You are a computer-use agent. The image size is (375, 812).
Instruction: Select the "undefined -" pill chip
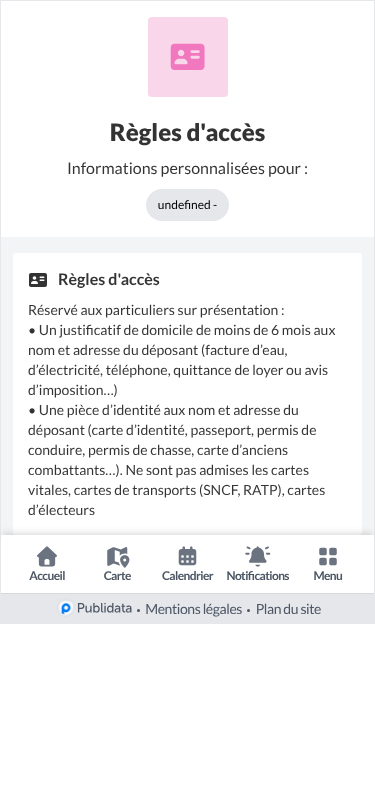tap(188, 205)
